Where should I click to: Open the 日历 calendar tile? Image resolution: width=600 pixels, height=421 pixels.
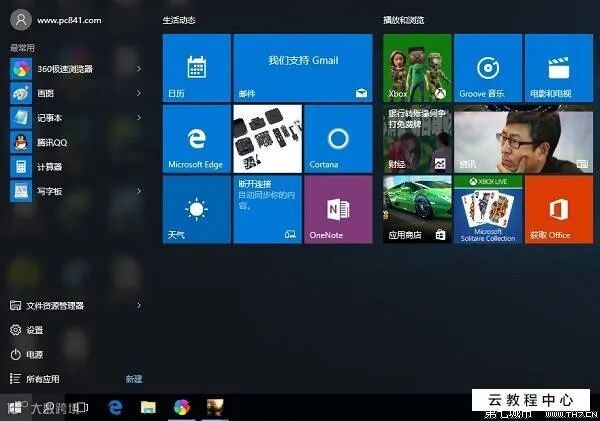197,68
